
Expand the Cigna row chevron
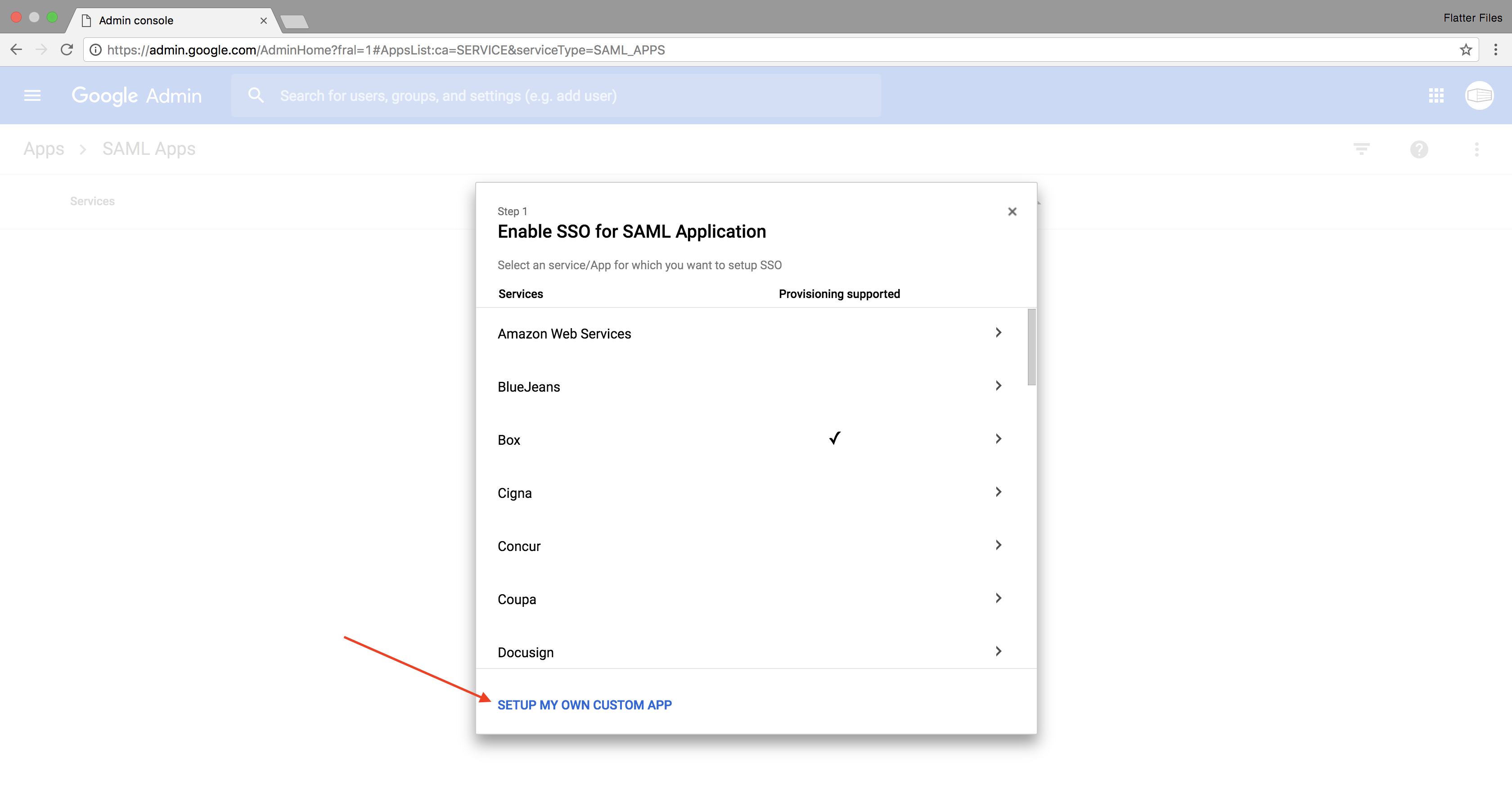[x=998, y=492]
